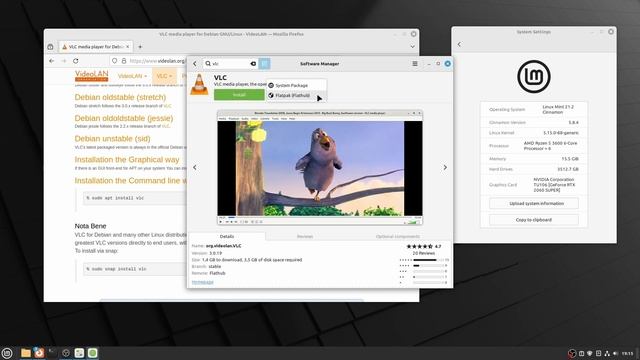Viewport: 640px width, 360px height.
Task: Click Copy to clipboard button
Action: pos(534,220)
